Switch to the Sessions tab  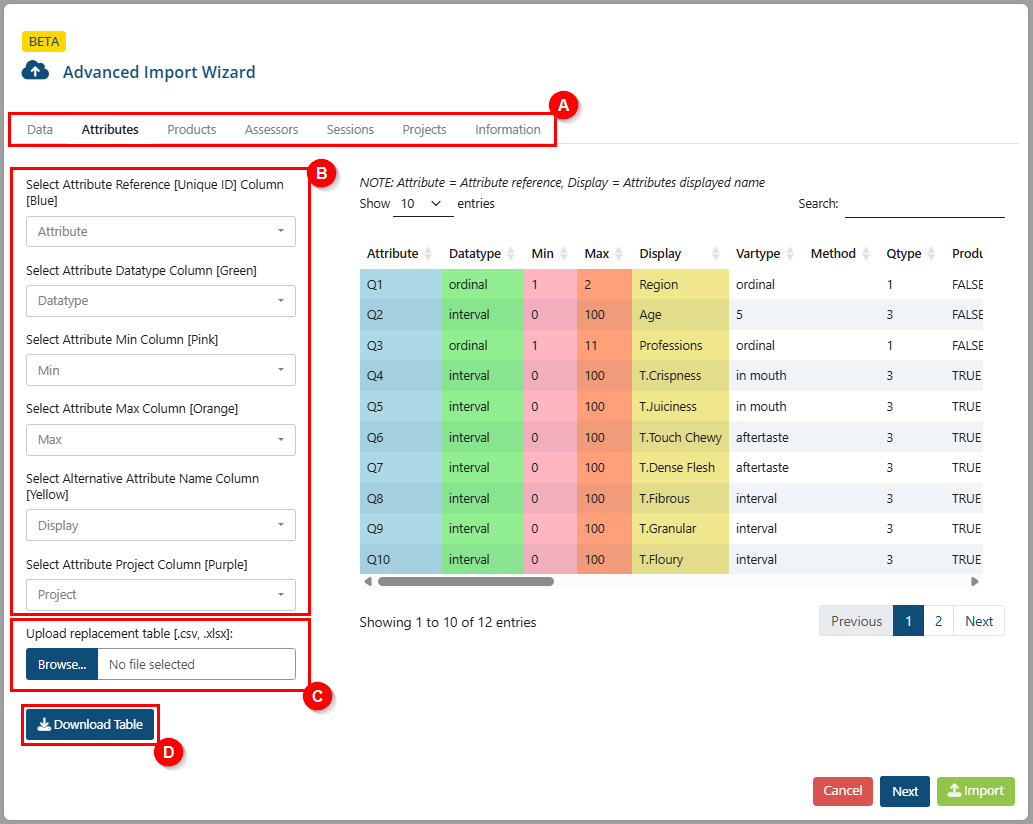click(350, 130)
